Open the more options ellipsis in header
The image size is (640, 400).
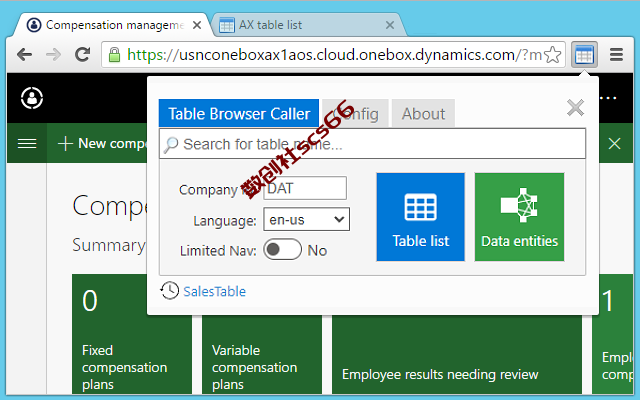(609, 98)
